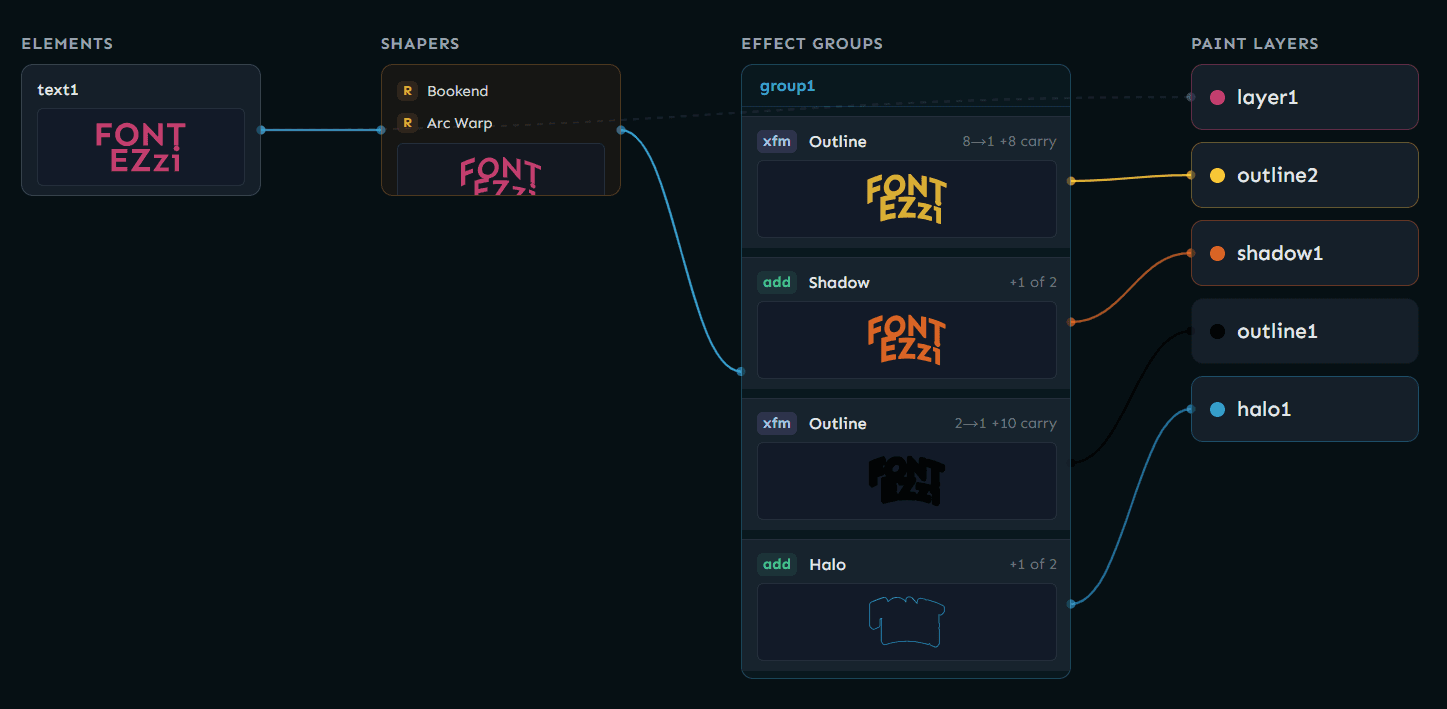Click the output port of the Shadow effect
The width and height of the screenshot is (1447, 709).
point(1071,322)
